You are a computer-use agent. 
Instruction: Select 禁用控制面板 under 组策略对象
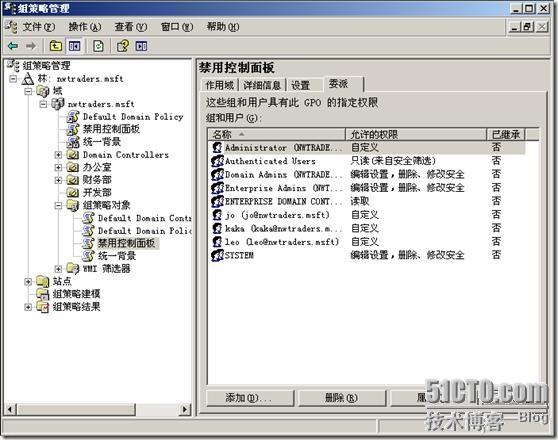pos(127,243)
